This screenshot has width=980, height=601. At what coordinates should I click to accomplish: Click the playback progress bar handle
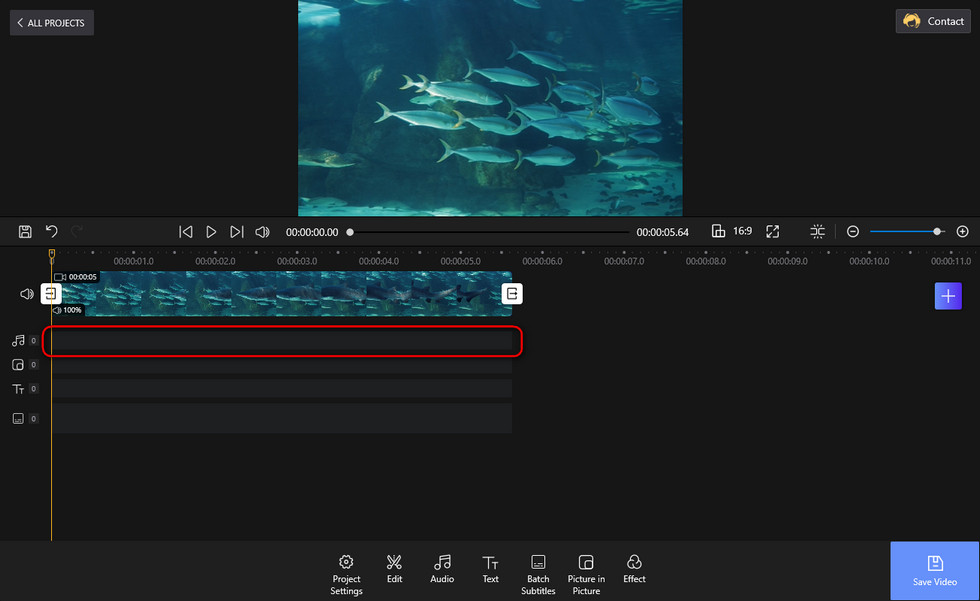click(x=350, y=232)
